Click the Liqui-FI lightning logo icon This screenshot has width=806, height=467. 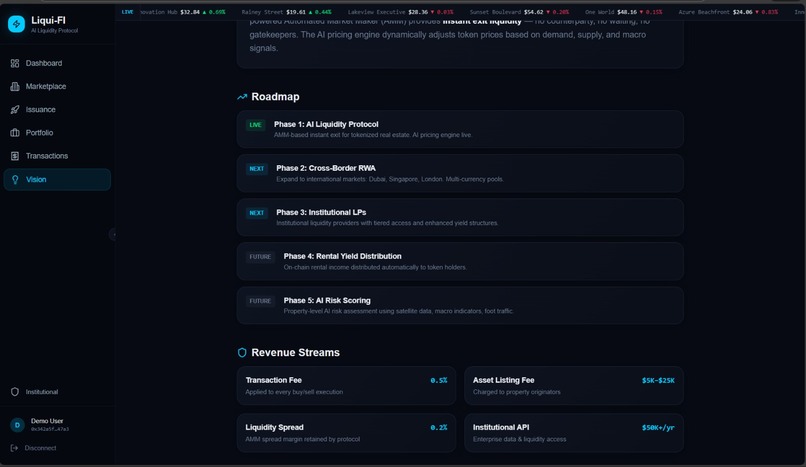16,24
